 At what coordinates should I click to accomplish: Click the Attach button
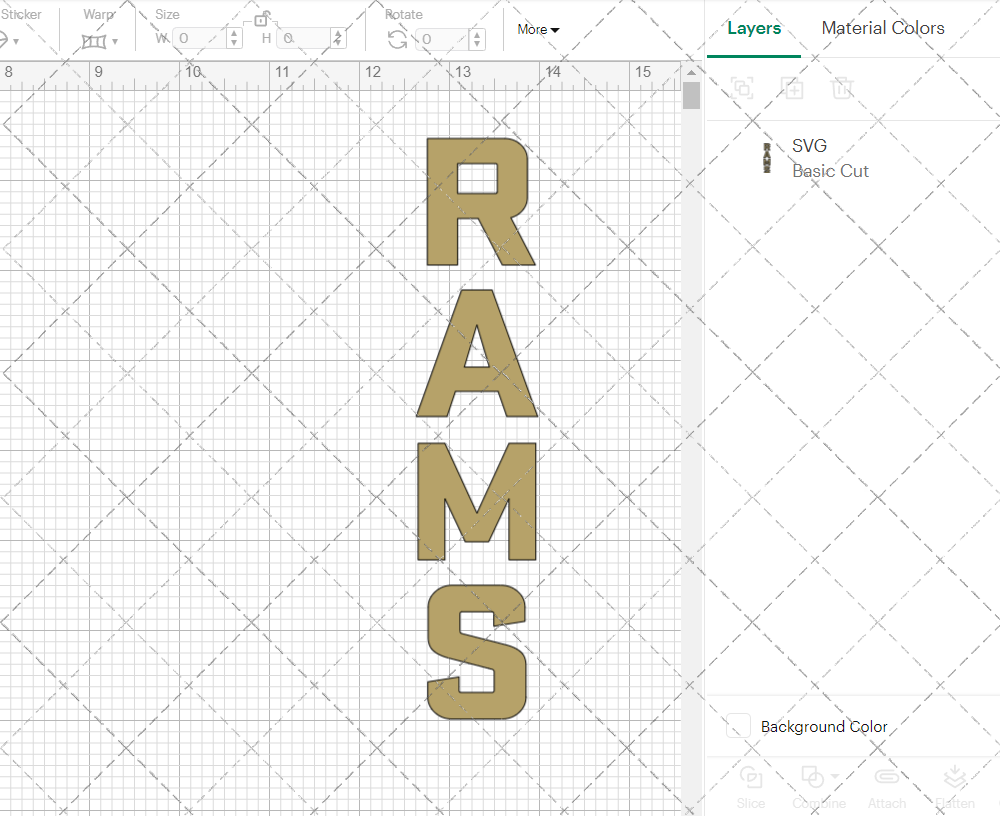(x=886, y=788)
